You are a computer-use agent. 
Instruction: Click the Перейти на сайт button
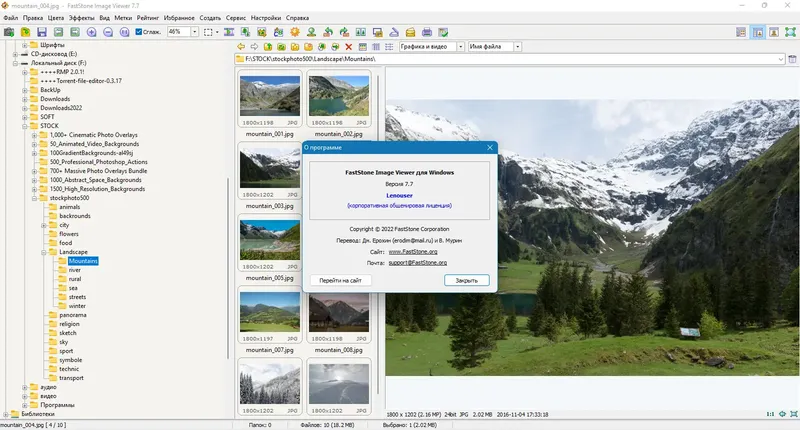tap(340, 280)
